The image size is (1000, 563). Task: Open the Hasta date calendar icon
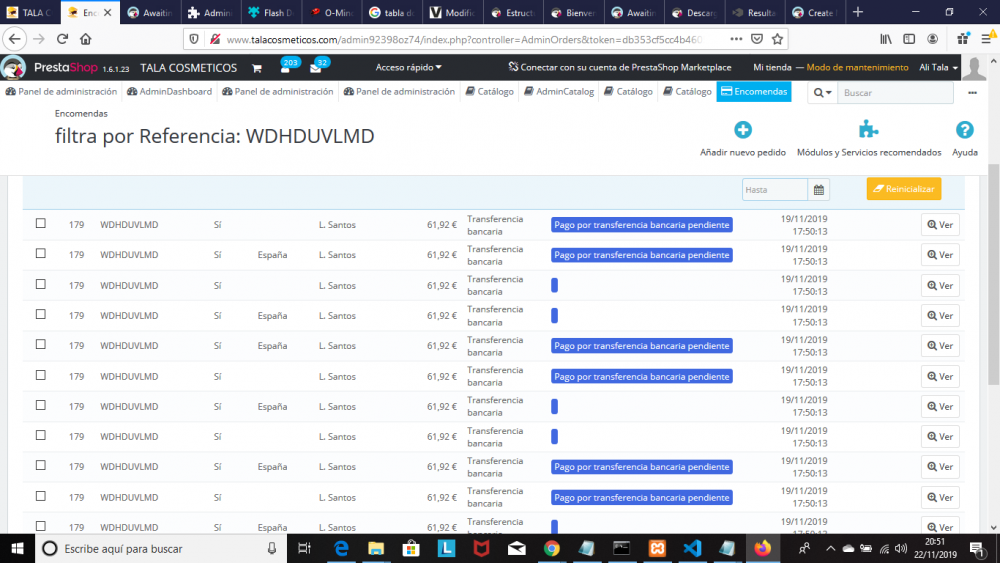tap(818, 189)
